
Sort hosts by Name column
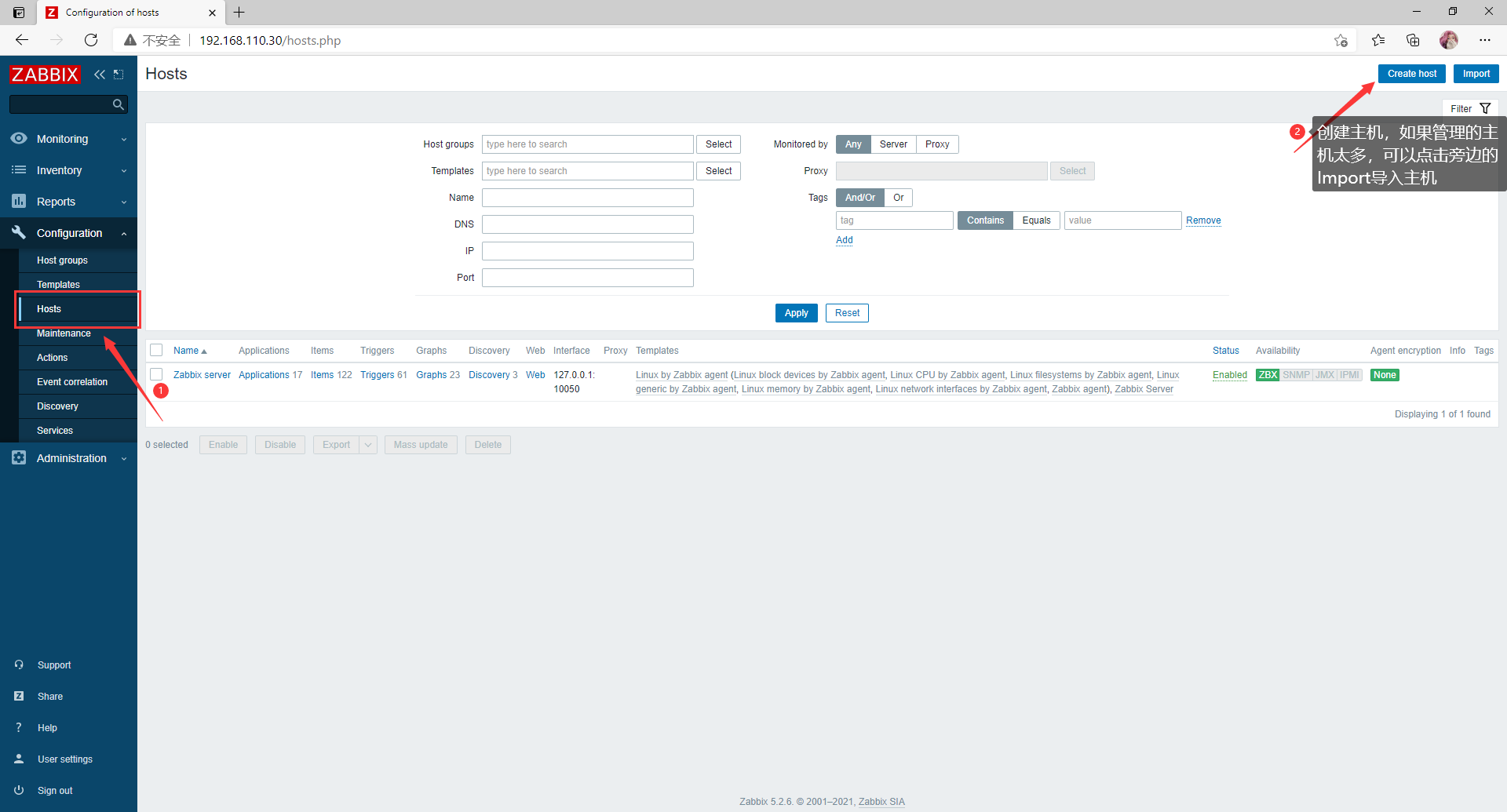[x=190, y=351]
